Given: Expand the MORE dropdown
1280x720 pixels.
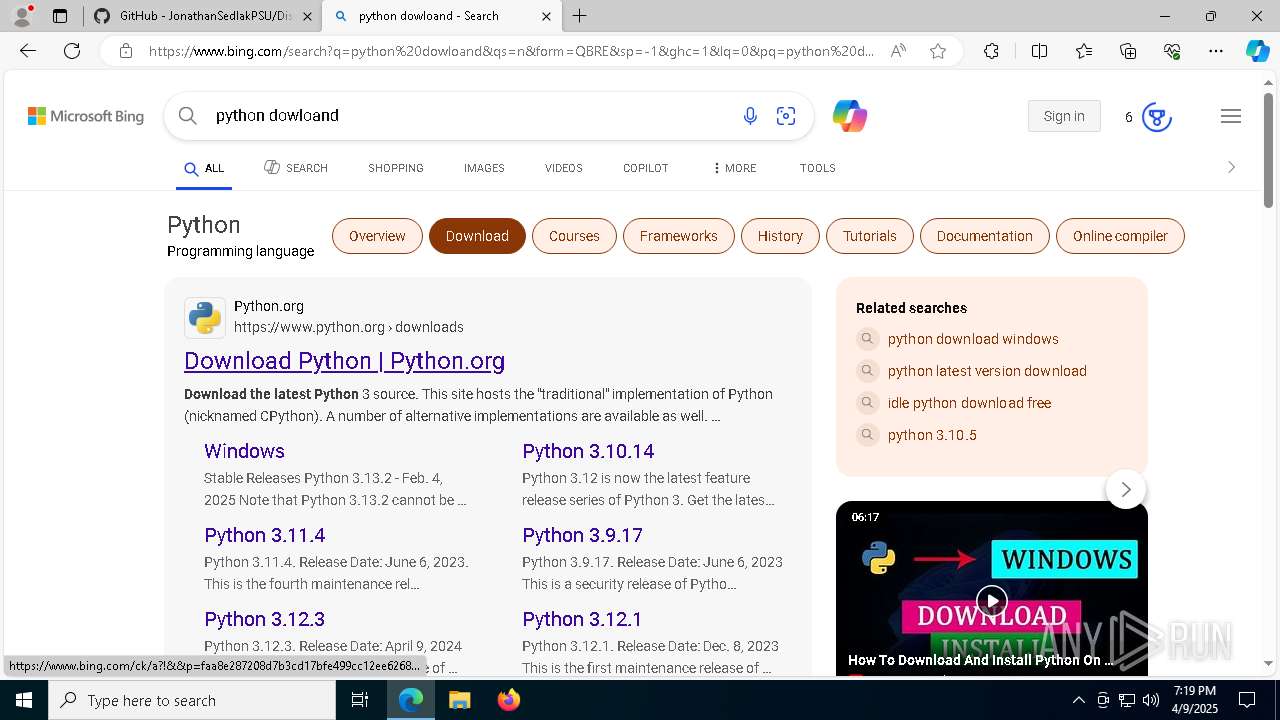Looking at the screenshot, I should pos(735,168).
